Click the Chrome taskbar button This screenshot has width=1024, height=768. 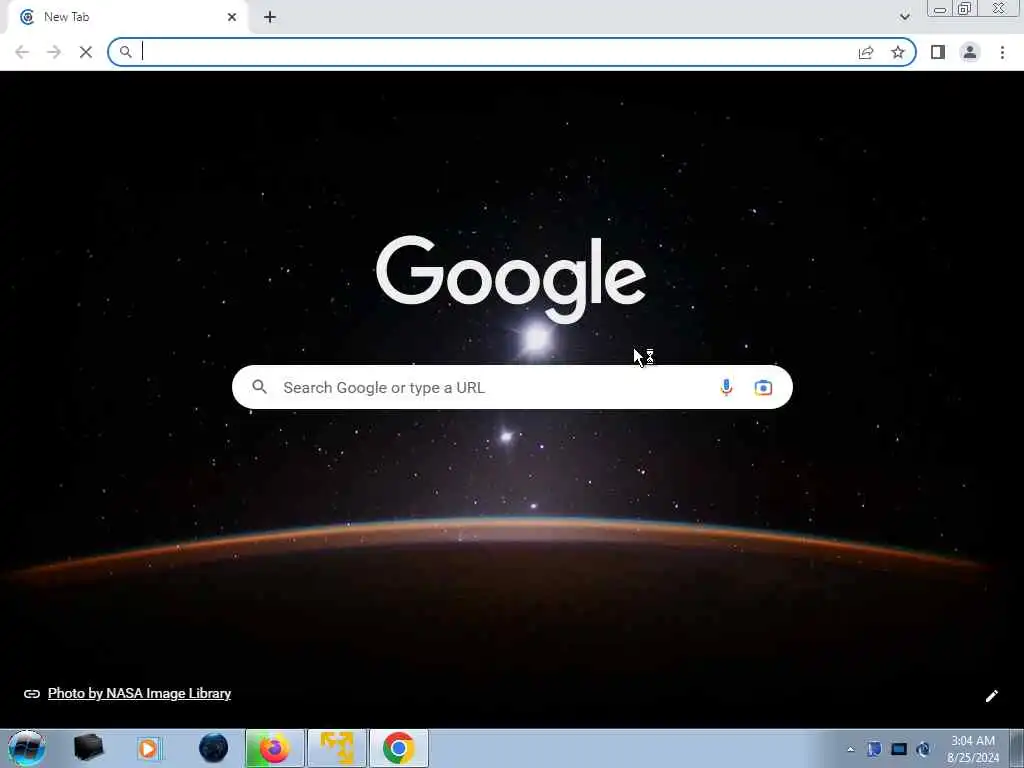[x=399, y=748]
